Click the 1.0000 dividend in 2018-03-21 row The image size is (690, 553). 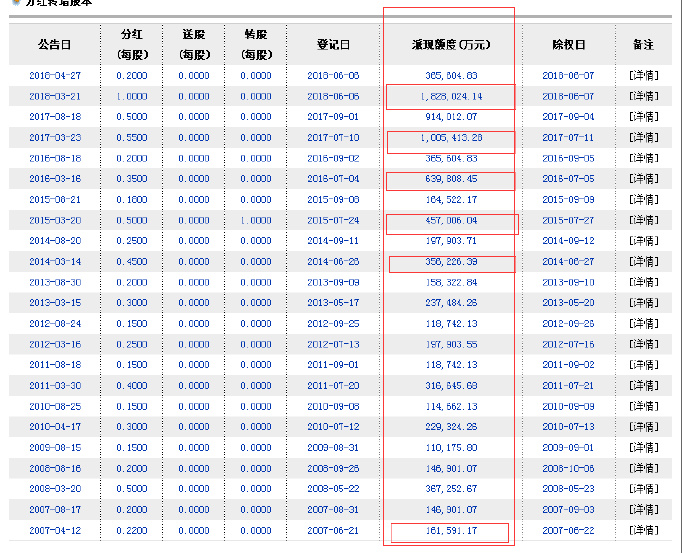(132, 96)
